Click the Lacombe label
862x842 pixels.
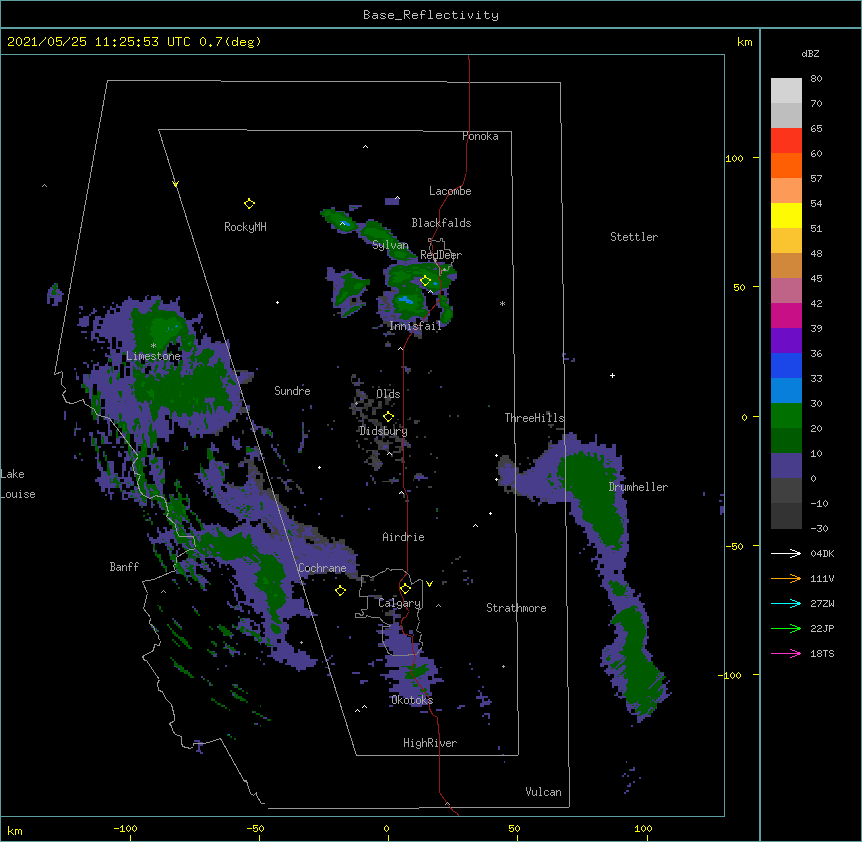(x=450, y=191)
